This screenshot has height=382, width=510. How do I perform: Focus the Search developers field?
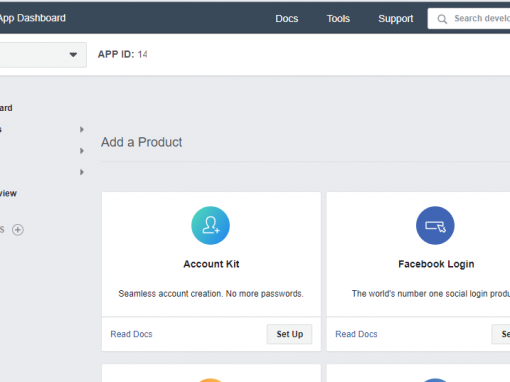click(x=469, y=19)
